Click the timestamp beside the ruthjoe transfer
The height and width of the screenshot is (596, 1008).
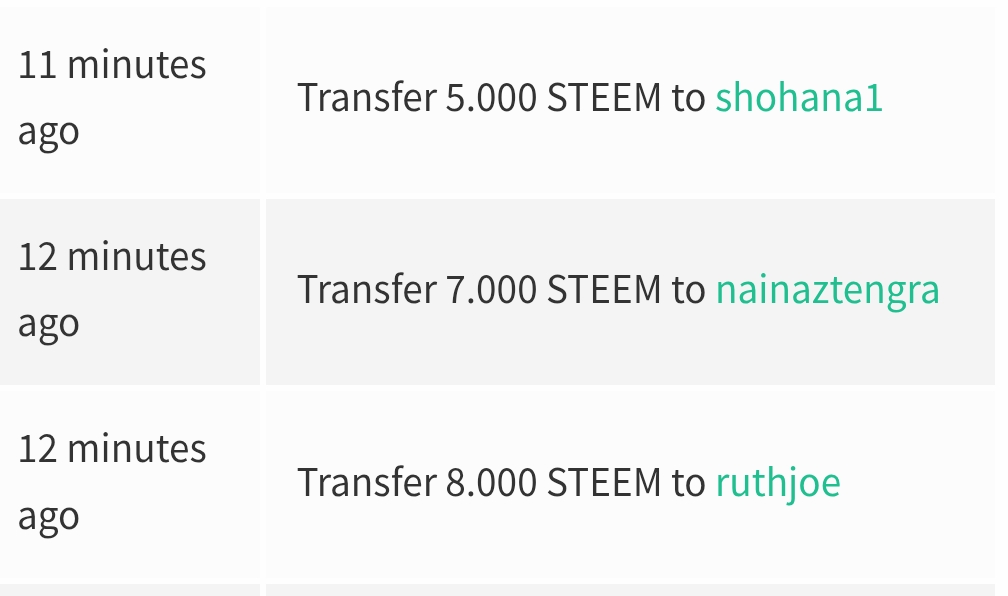pos(112,481)
